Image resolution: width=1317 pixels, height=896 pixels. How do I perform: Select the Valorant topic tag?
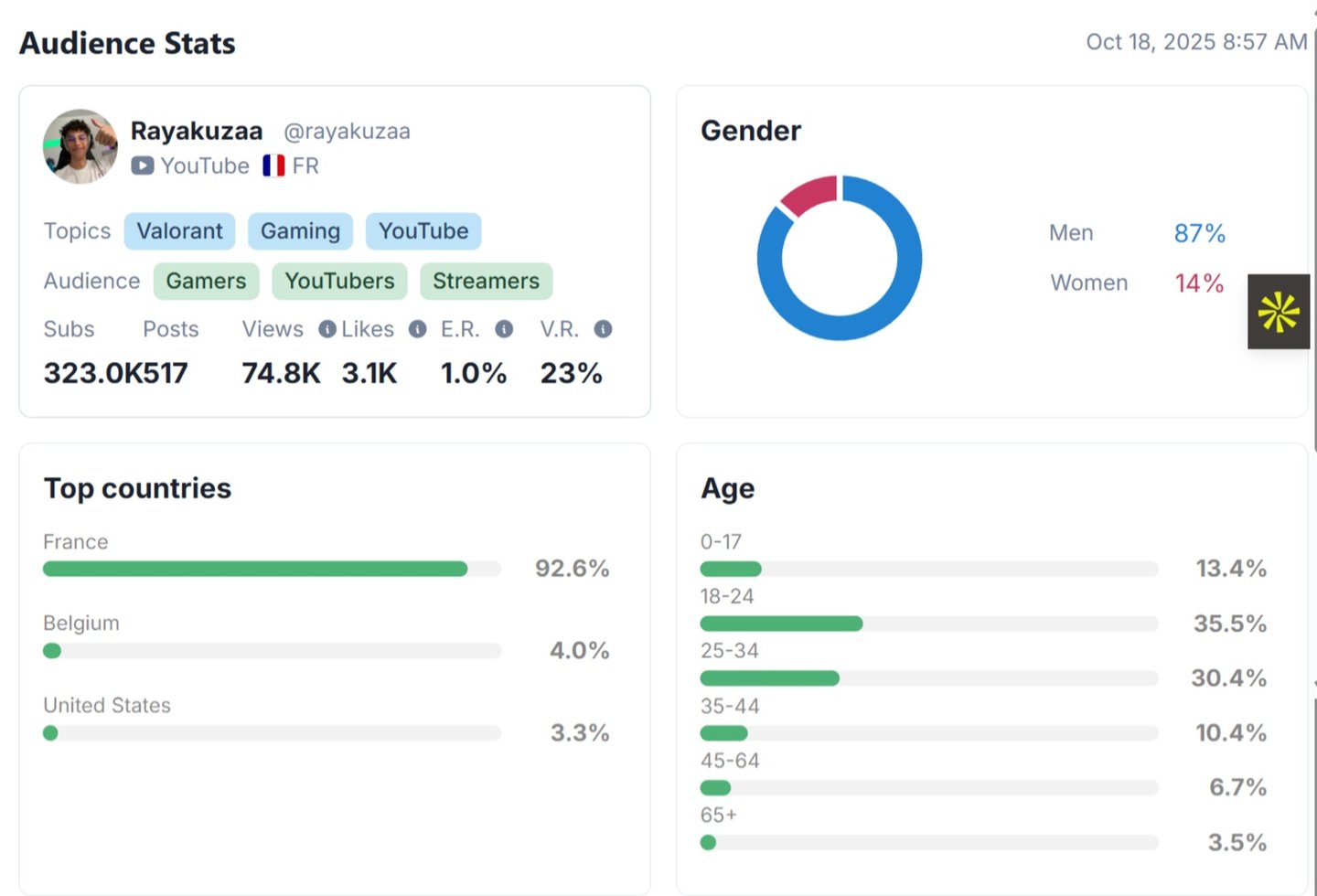(x=179, y=231)
